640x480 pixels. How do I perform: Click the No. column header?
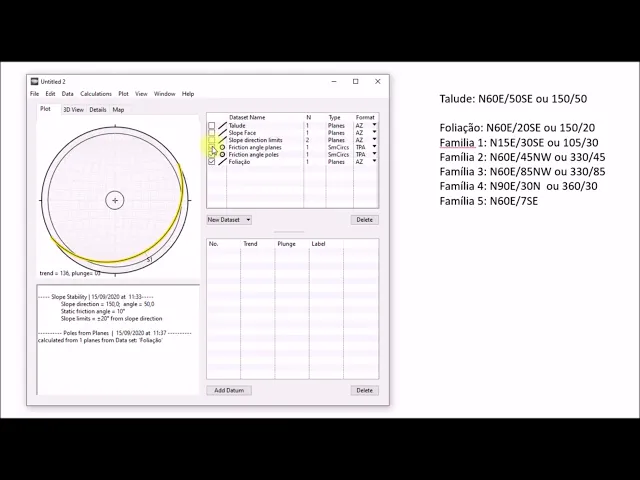213,244
